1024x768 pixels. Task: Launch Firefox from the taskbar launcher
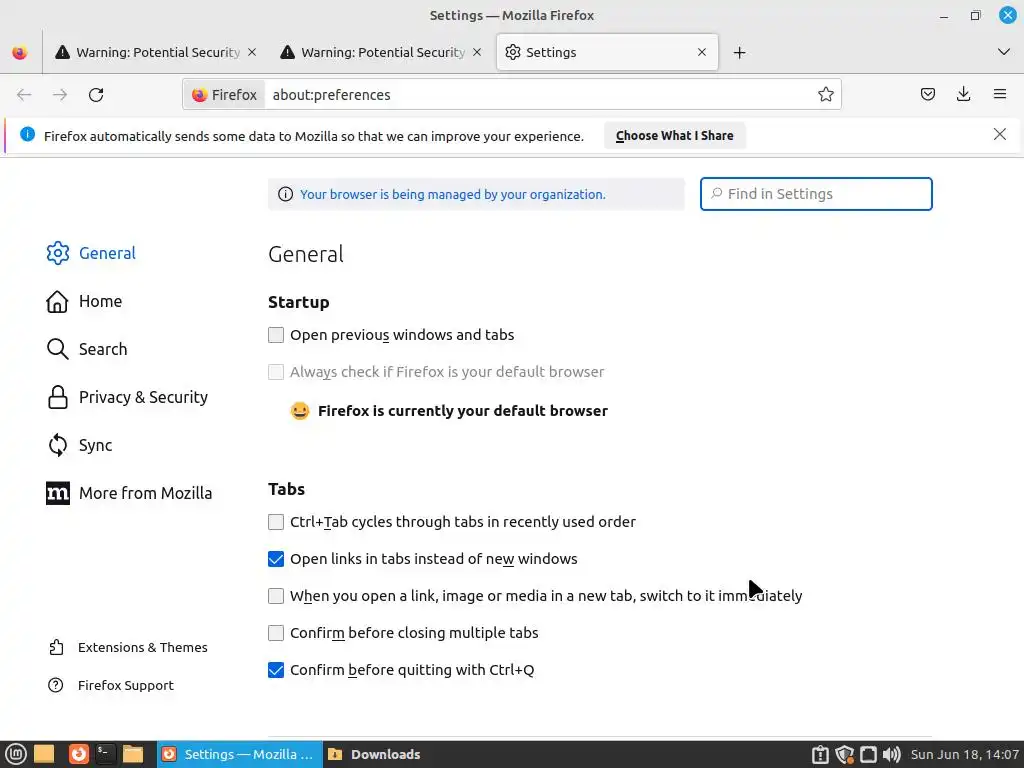coord(78,754)
